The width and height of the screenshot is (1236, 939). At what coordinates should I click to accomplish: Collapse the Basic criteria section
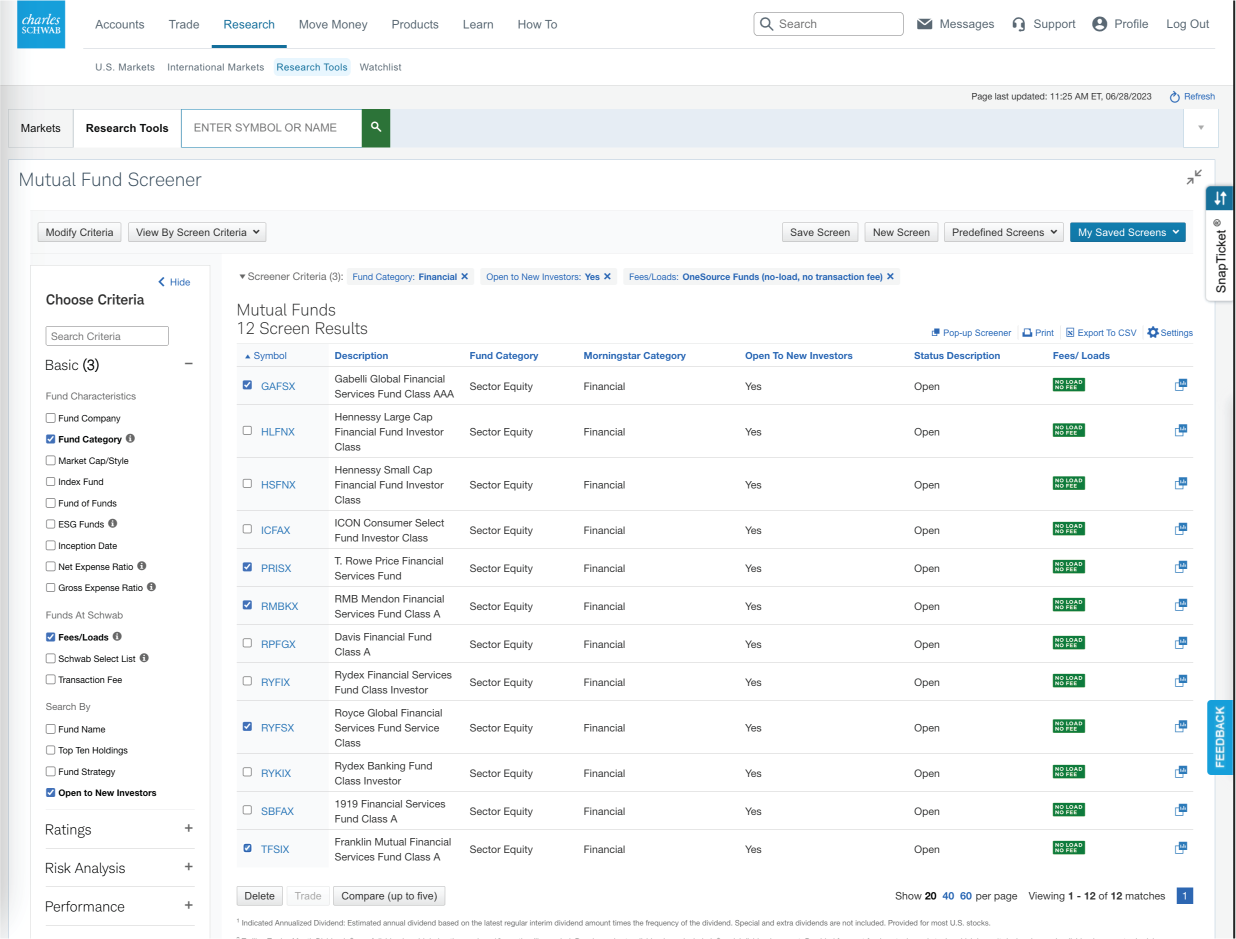pyautogui.click(x=188, y=365)
